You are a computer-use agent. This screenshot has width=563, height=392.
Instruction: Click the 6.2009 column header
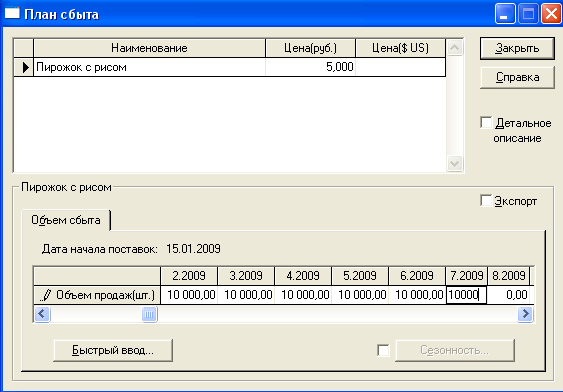tap(417, 276)
